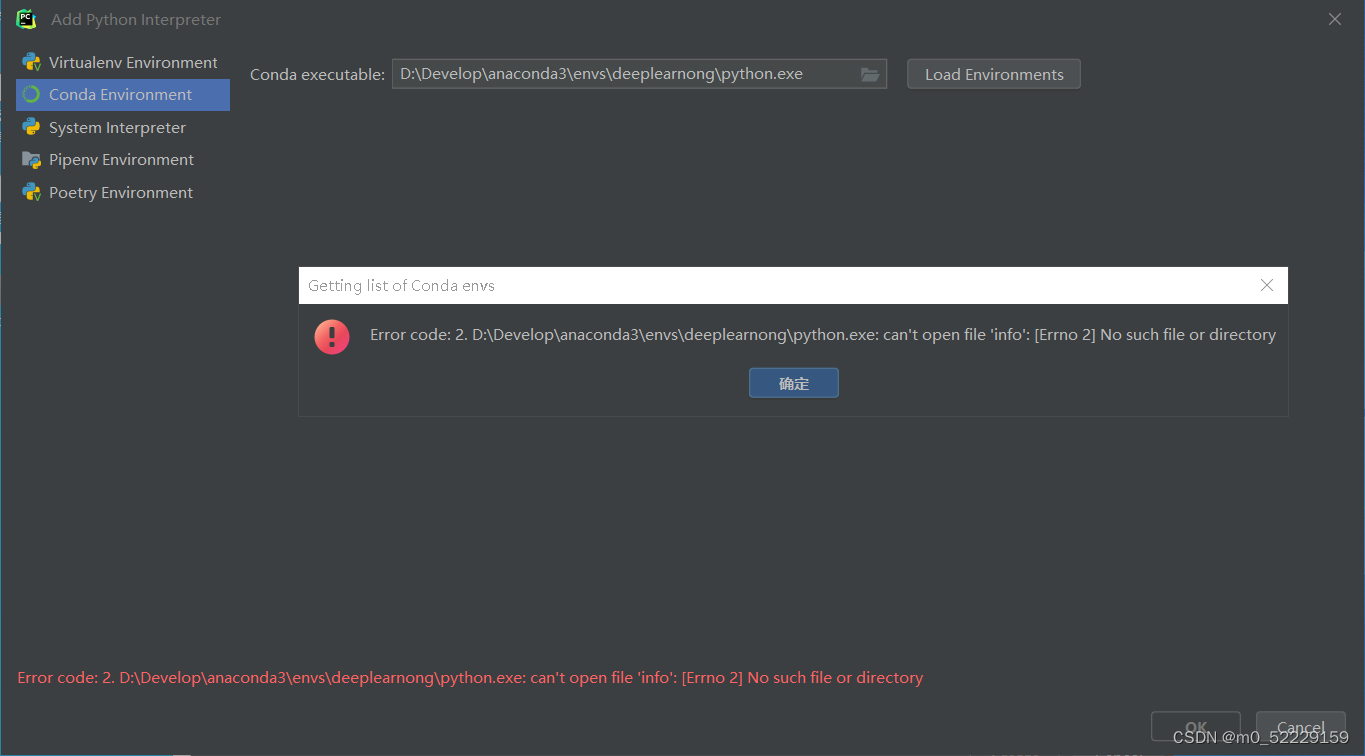Viewport: 1365px width, 756px height.
Task: Click the Virtualenv Environment Python icon
Action: 32,62
